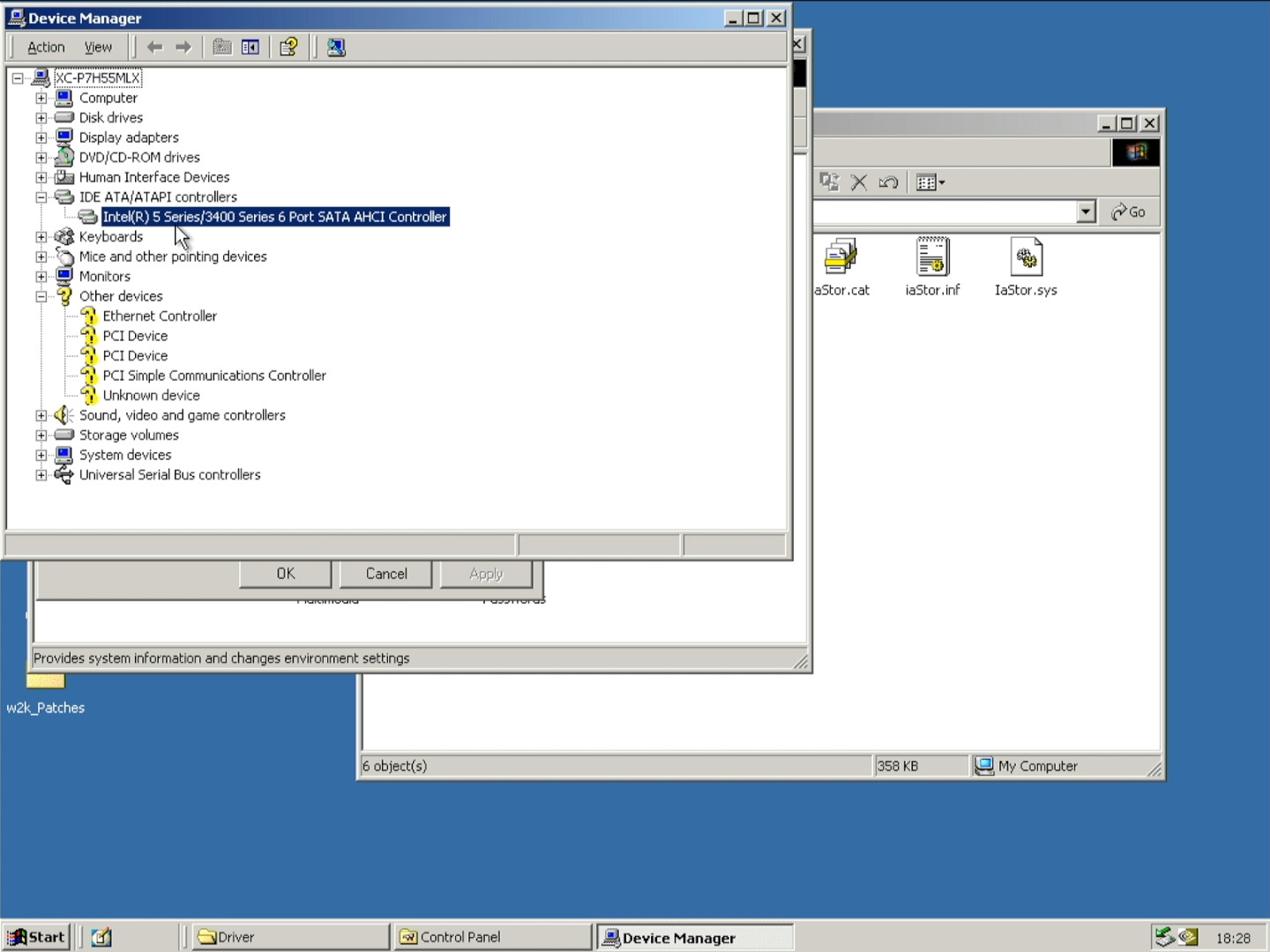
Task: Select the XC-P7H55MLX computer root
Action: pos(98,78)
